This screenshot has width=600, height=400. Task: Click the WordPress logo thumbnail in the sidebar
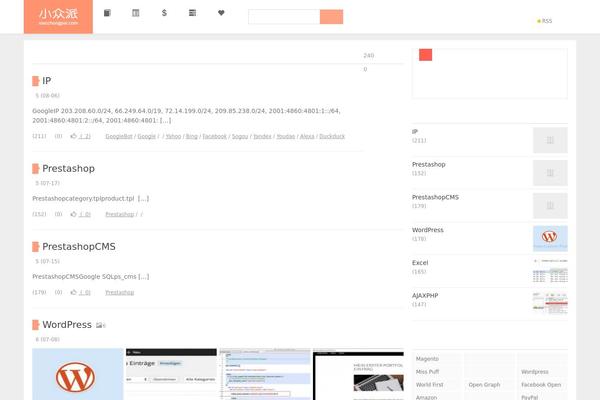pos(550,238)
